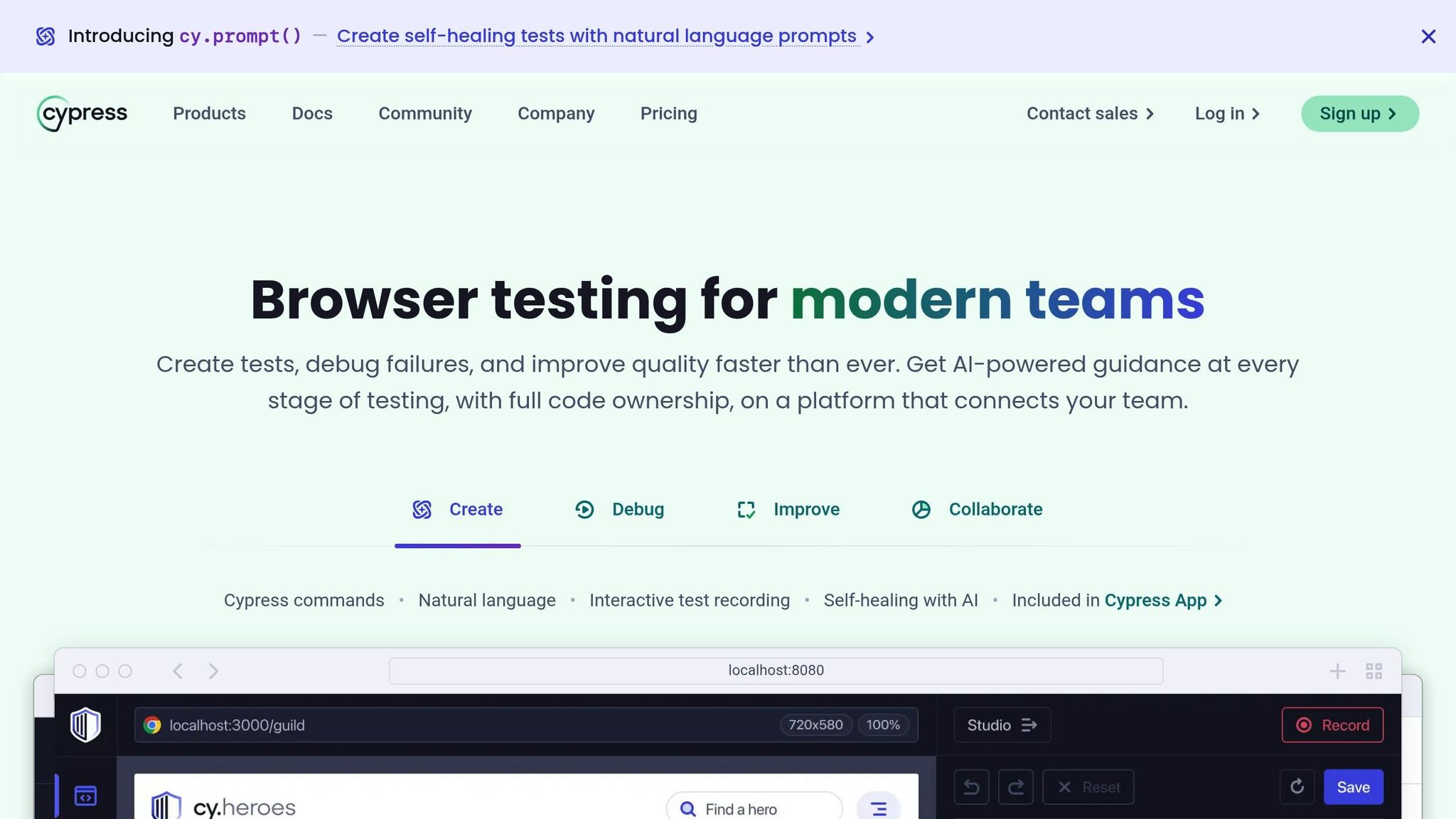This screenshot has height=819, width=1456.
Task: Dismiss the cy.prompt announcement banner
Action: tap(1428, 36)
